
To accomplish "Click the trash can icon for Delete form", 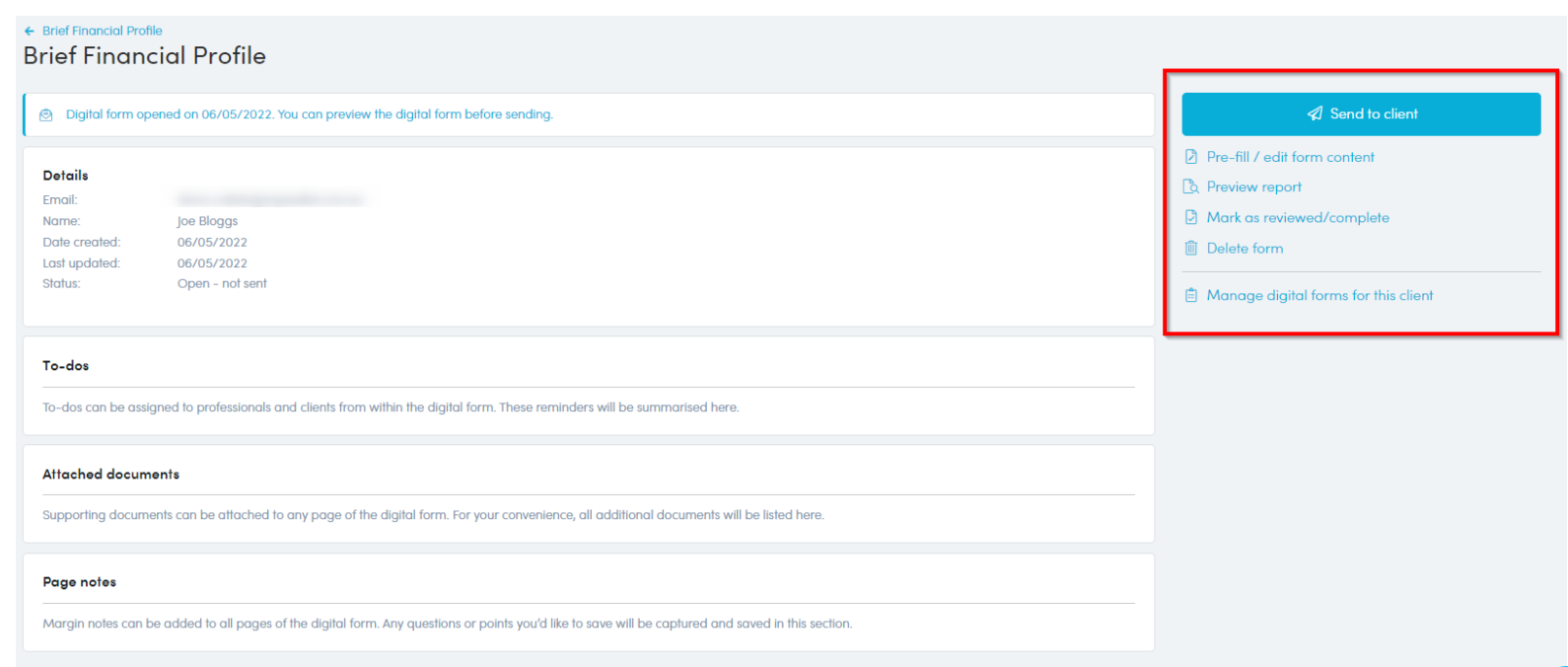I will tap(1191, 248).
